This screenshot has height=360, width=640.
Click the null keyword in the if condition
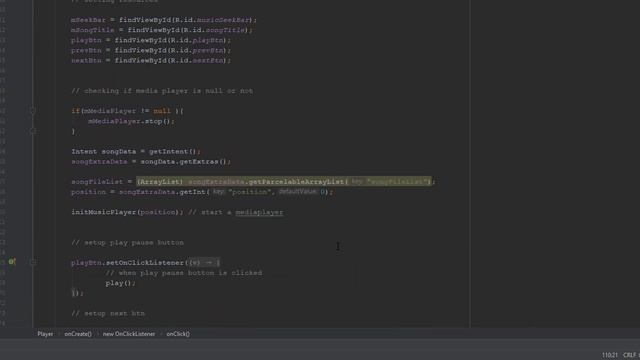pos(162,111)
